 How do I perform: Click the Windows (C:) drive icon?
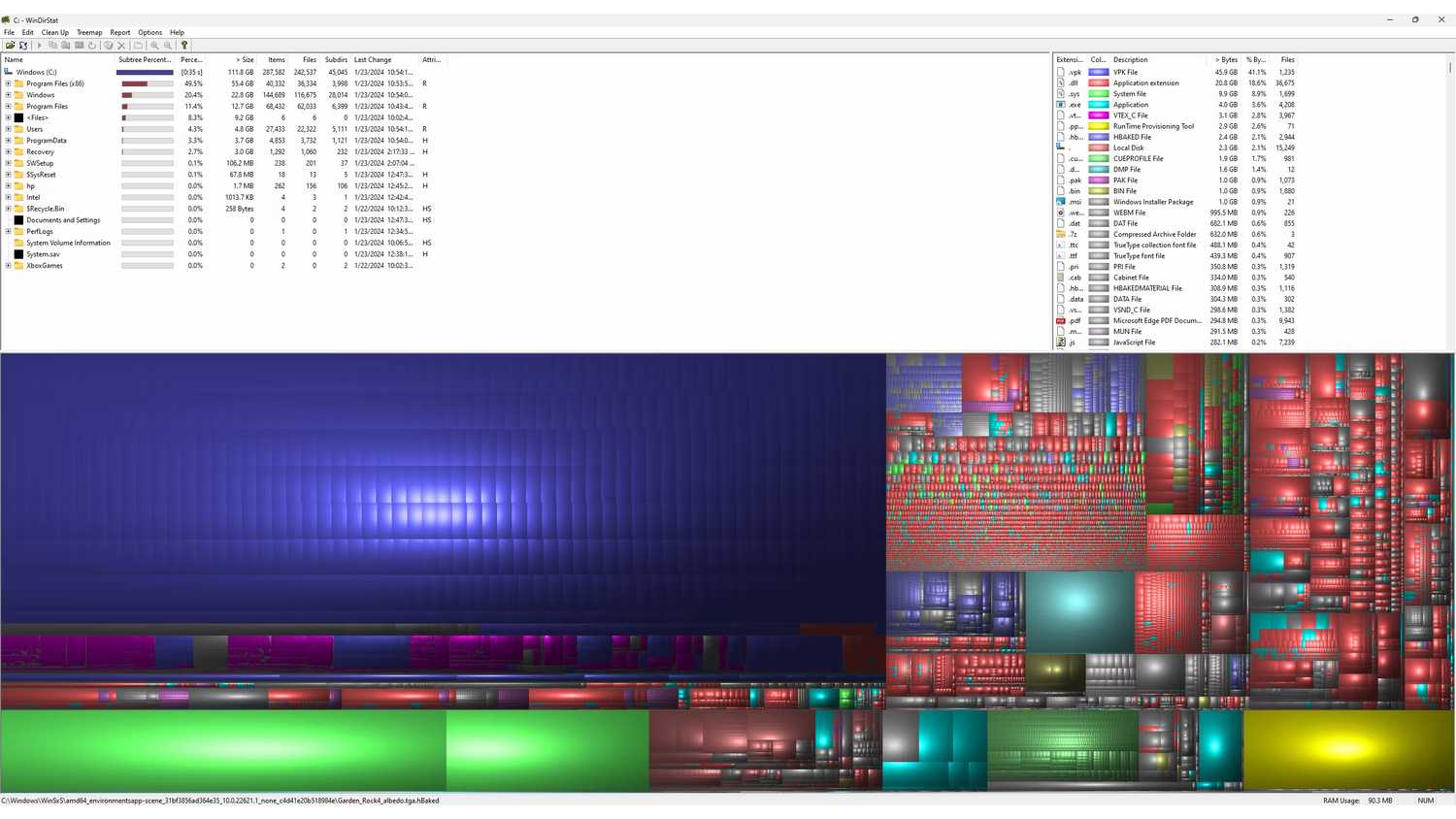point(9,72)
